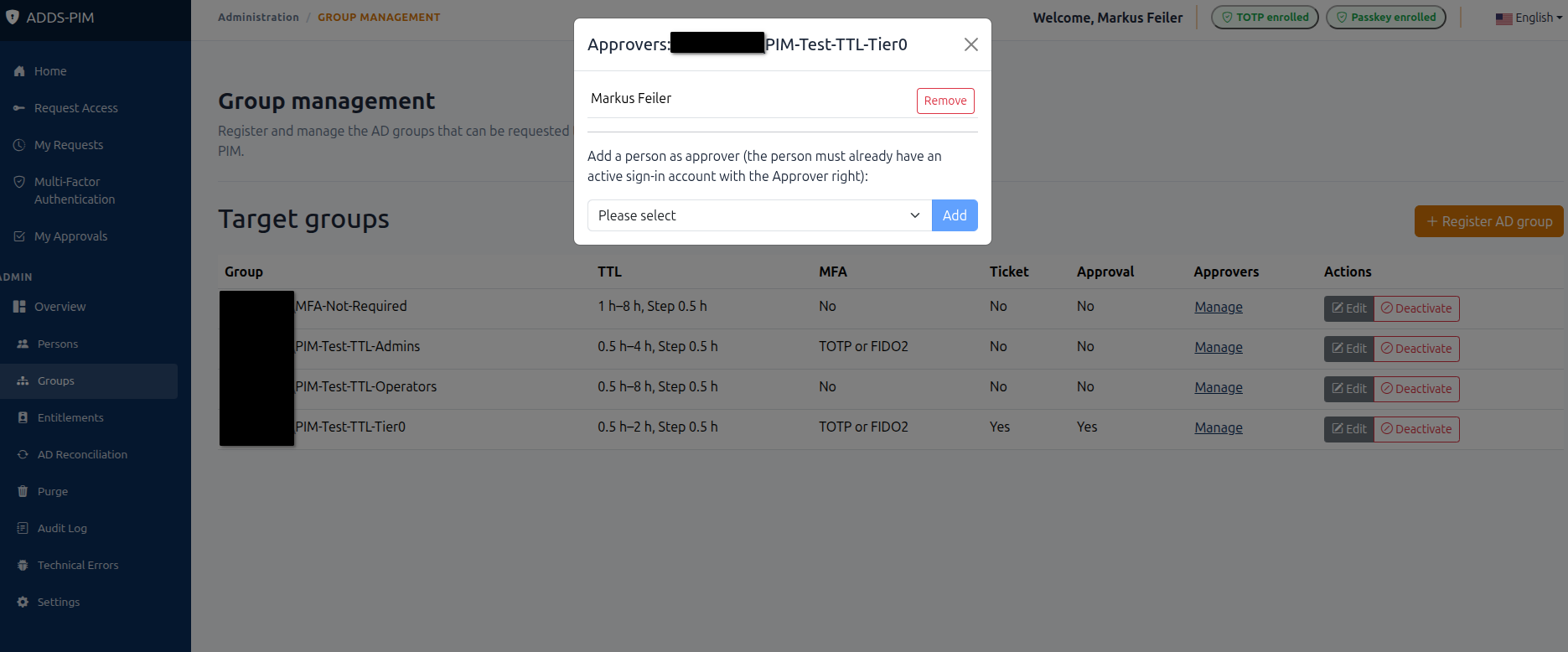Deactivate the PIM-Test-TTL-Operators group
This screenshot has height=652, width=1568.
click(x=1417, y=389)
